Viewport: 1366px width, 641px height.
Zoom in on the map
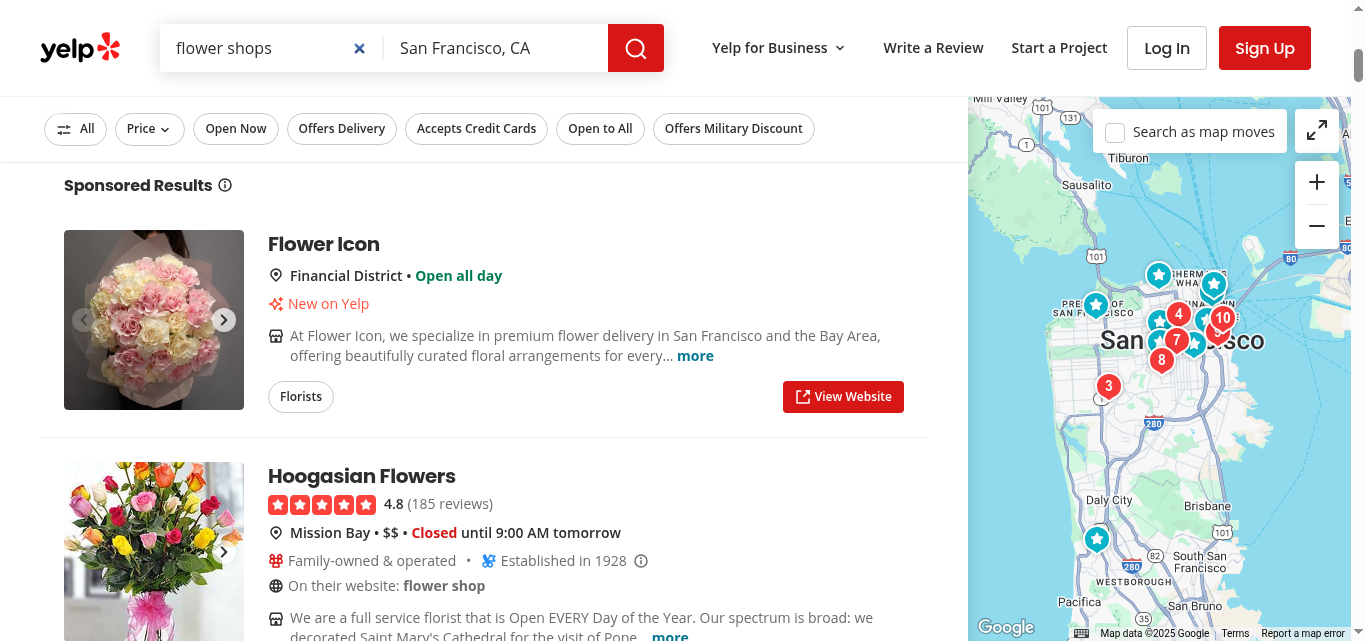pyautogui.click(x=1317, y=182)
